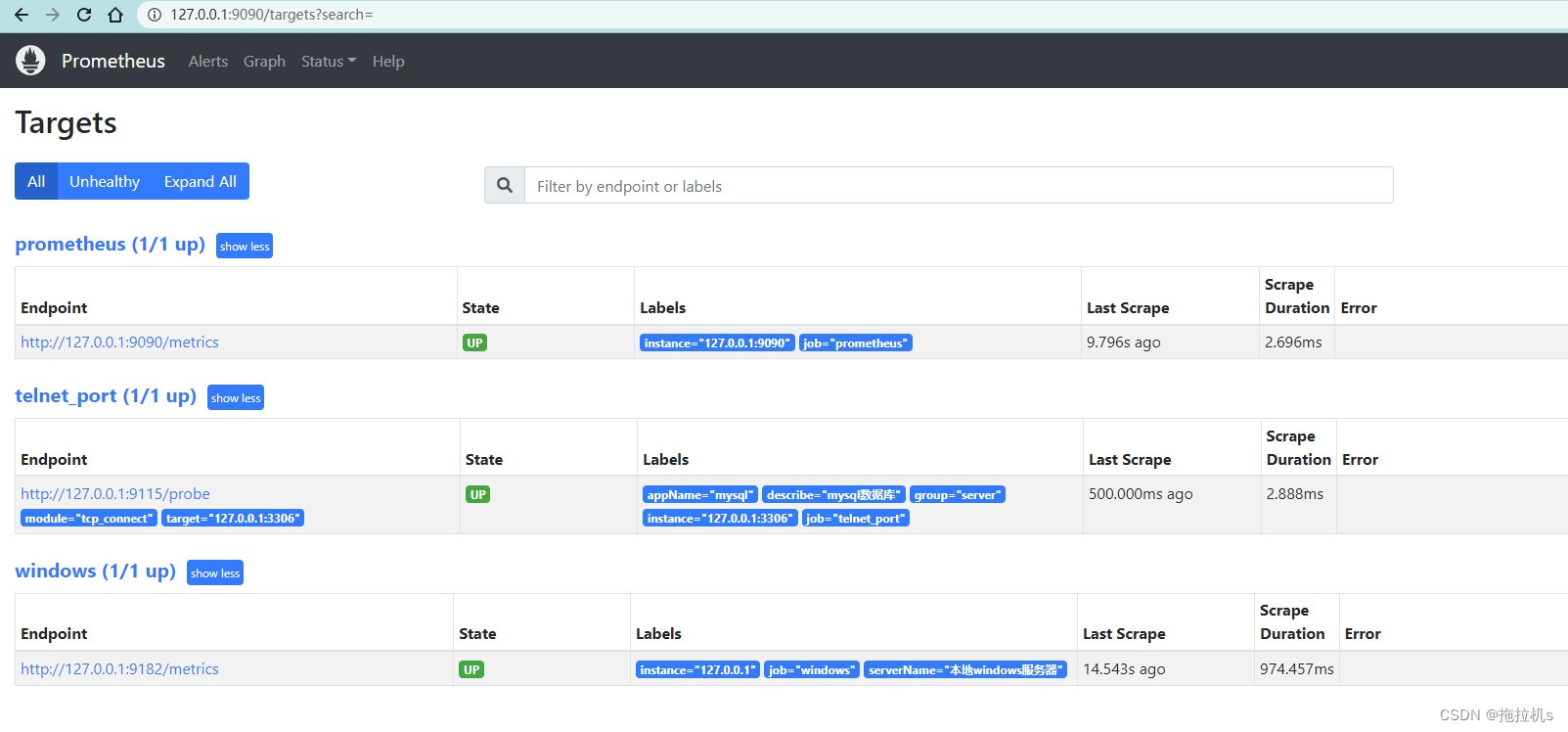Viewport: 1568px width, 732px height.
Task: Click the 500.000ms ago last scrape value
Action: click(x=1141, y=493)
